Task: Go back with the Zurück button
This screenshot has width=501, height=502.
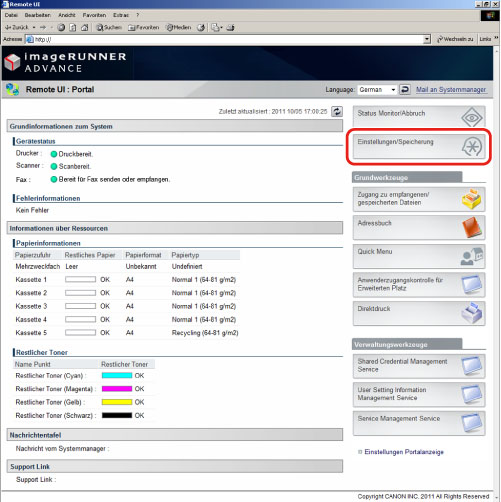Action: [17, 27]
